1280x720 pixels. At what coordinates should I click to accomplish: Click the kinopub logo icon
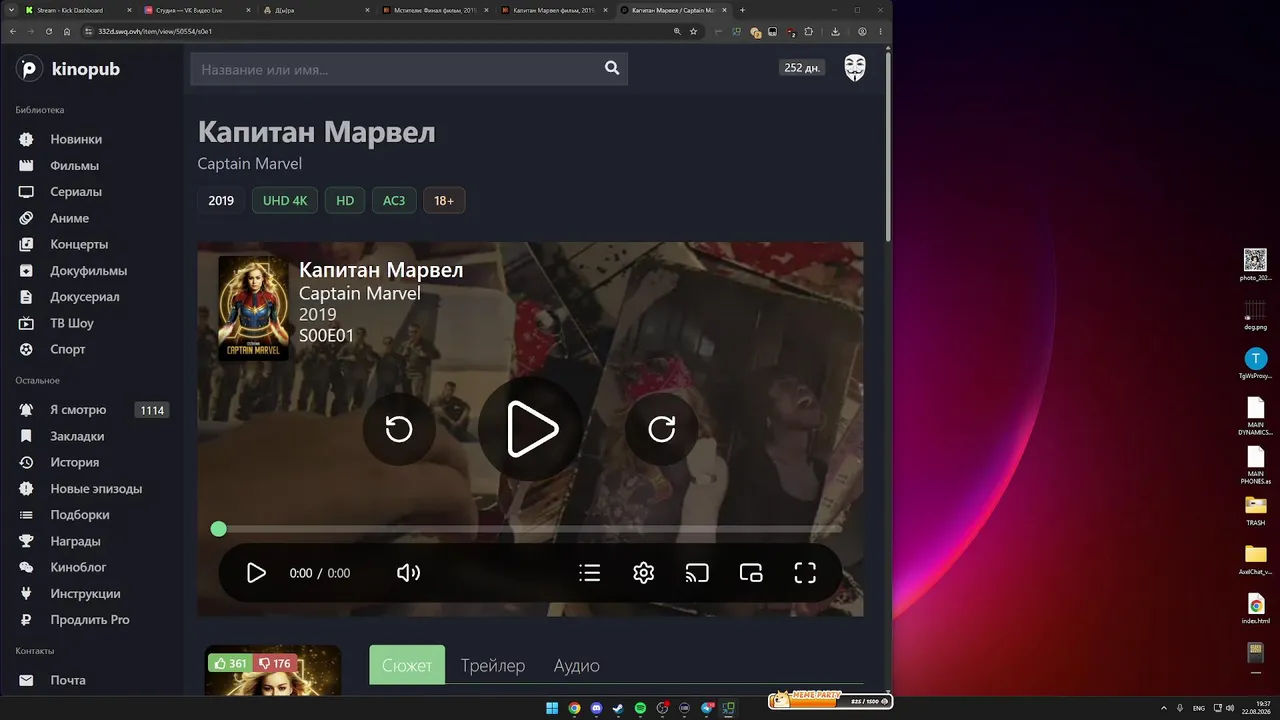point(30,69)
